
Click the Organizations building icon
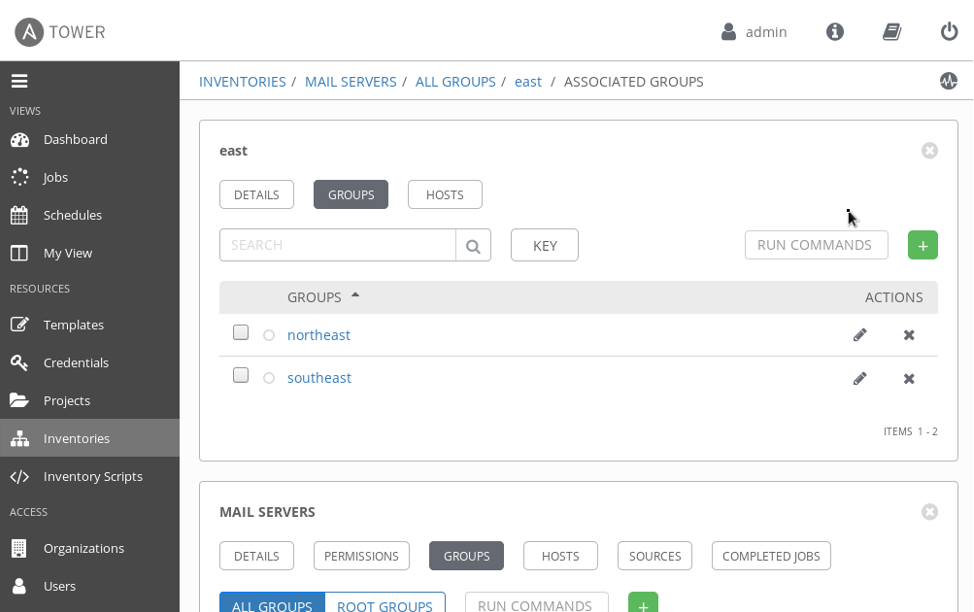click(x=19, y=548)
